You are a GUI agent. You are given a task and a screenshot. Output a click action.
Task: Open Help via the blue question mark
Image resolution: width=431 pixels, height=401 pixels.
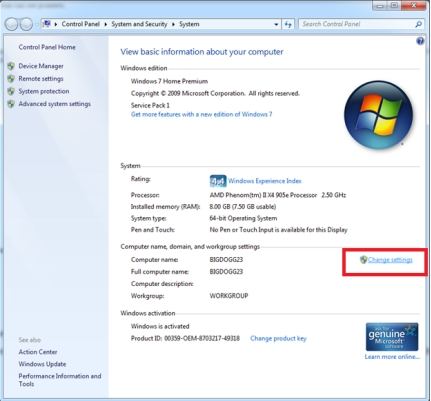[420, 41]
